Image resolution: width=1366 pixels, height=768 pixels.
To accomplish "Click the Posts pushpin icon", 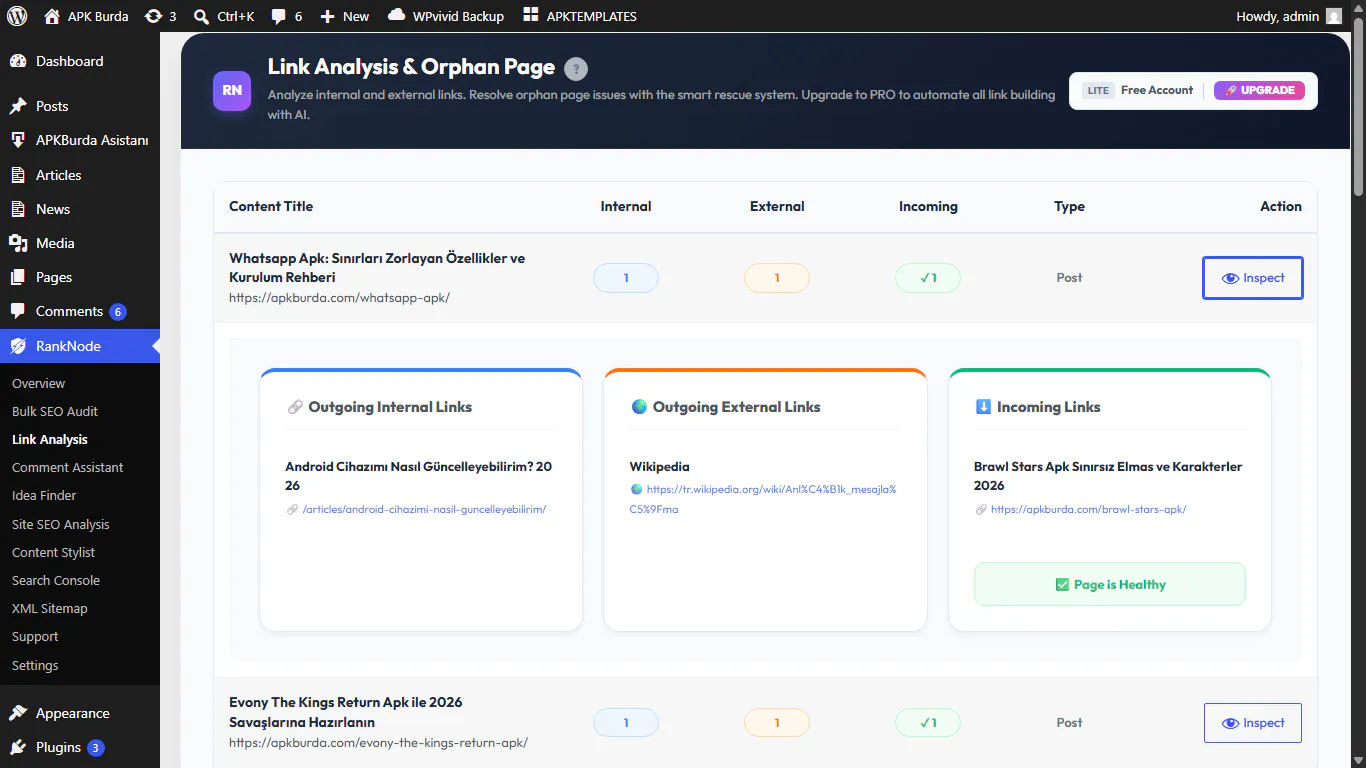I will [x=18, y=106].
